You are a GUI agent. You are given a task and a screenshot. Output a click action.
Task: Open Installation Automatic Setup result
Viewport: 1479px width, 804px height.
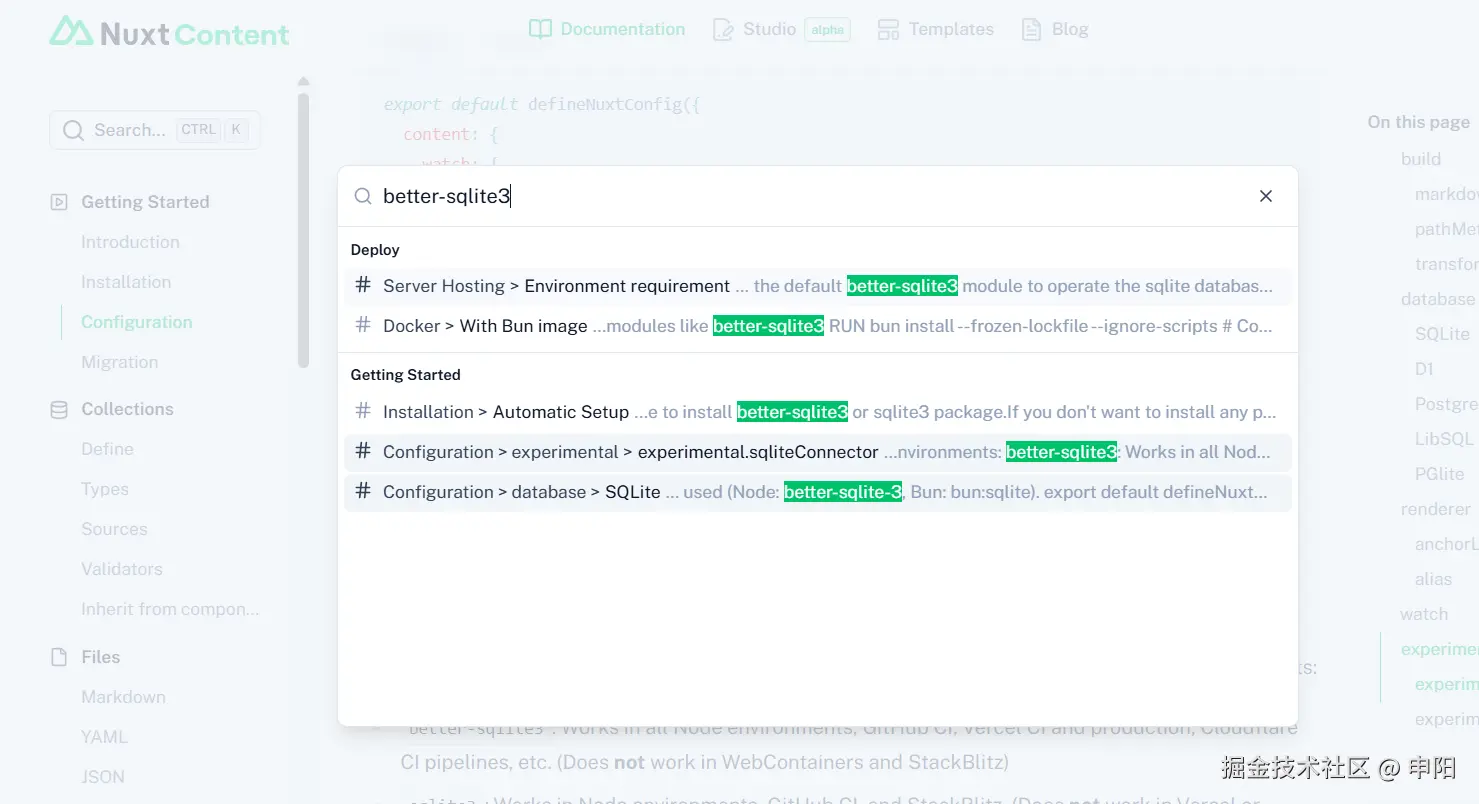(818, 412)
